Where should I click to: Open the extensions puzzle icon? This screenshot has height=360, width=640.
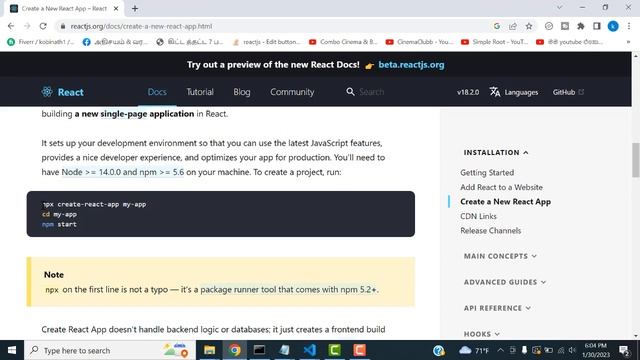tap(580, 26)
